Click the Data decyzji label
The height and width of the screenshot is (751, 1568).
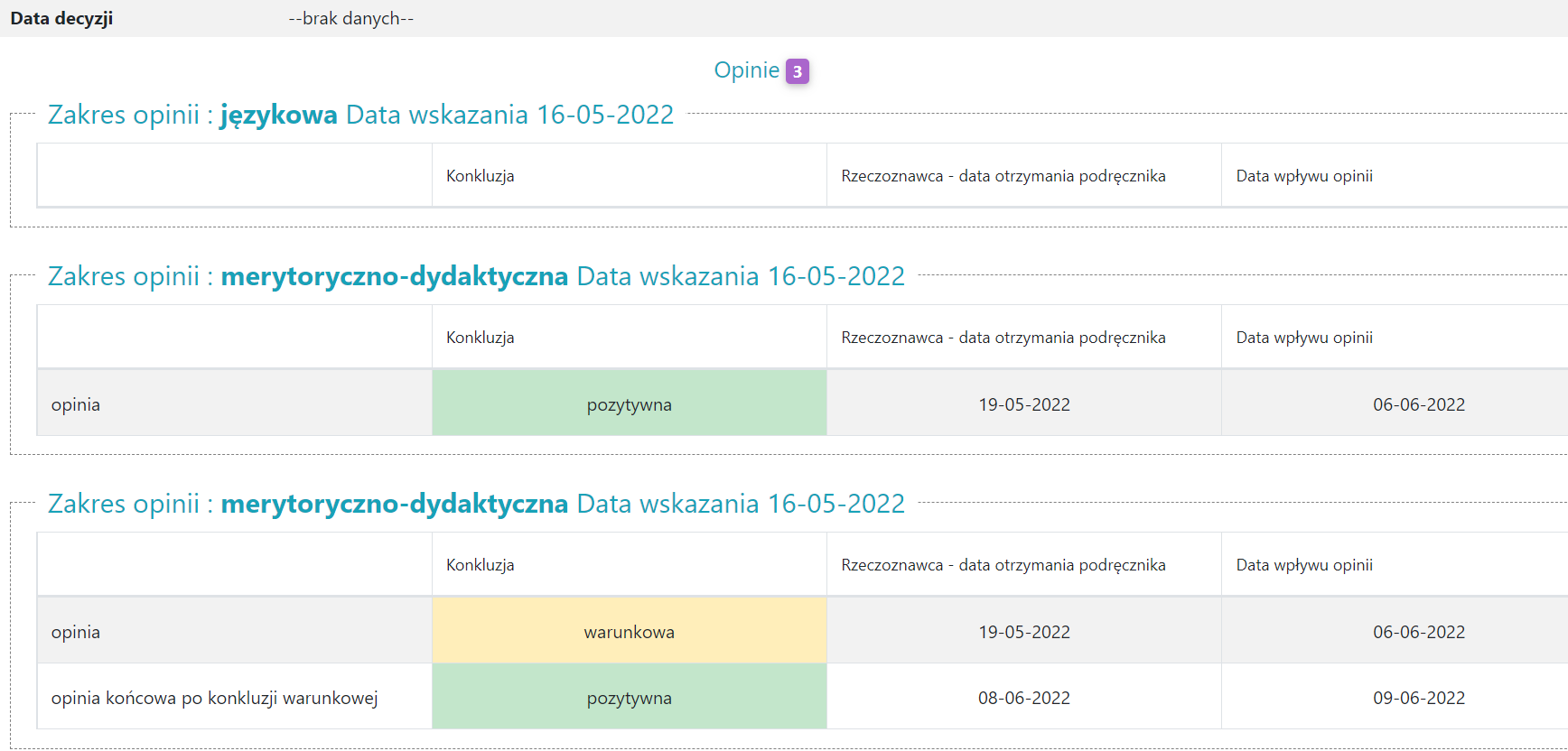point(61,19)
